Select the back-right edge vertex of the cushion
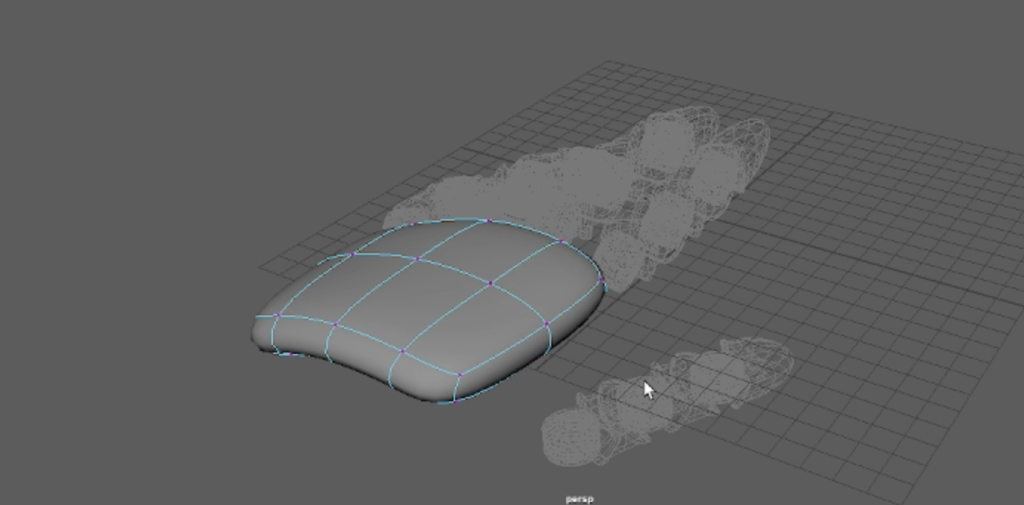 (563, 242)
